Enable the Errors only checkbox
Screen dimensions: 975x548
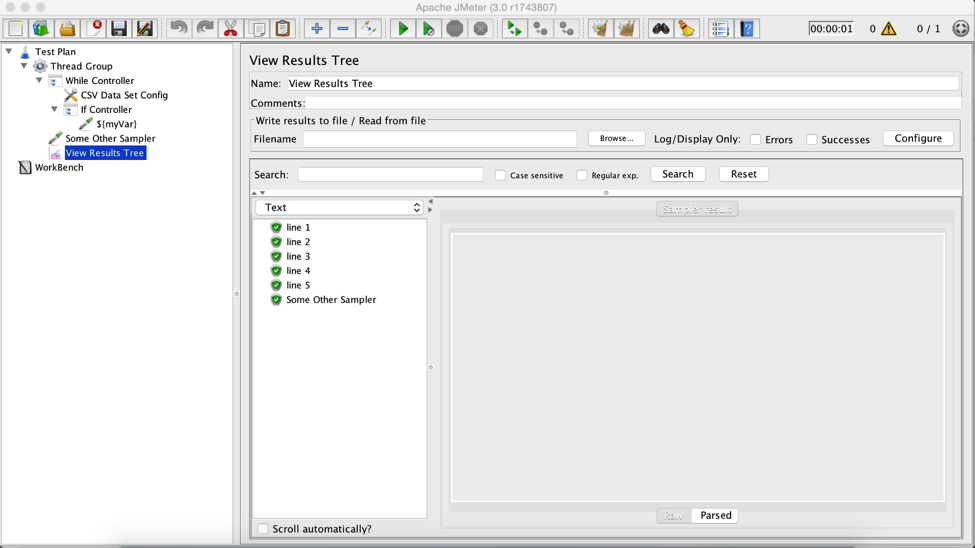pos(756,139)
